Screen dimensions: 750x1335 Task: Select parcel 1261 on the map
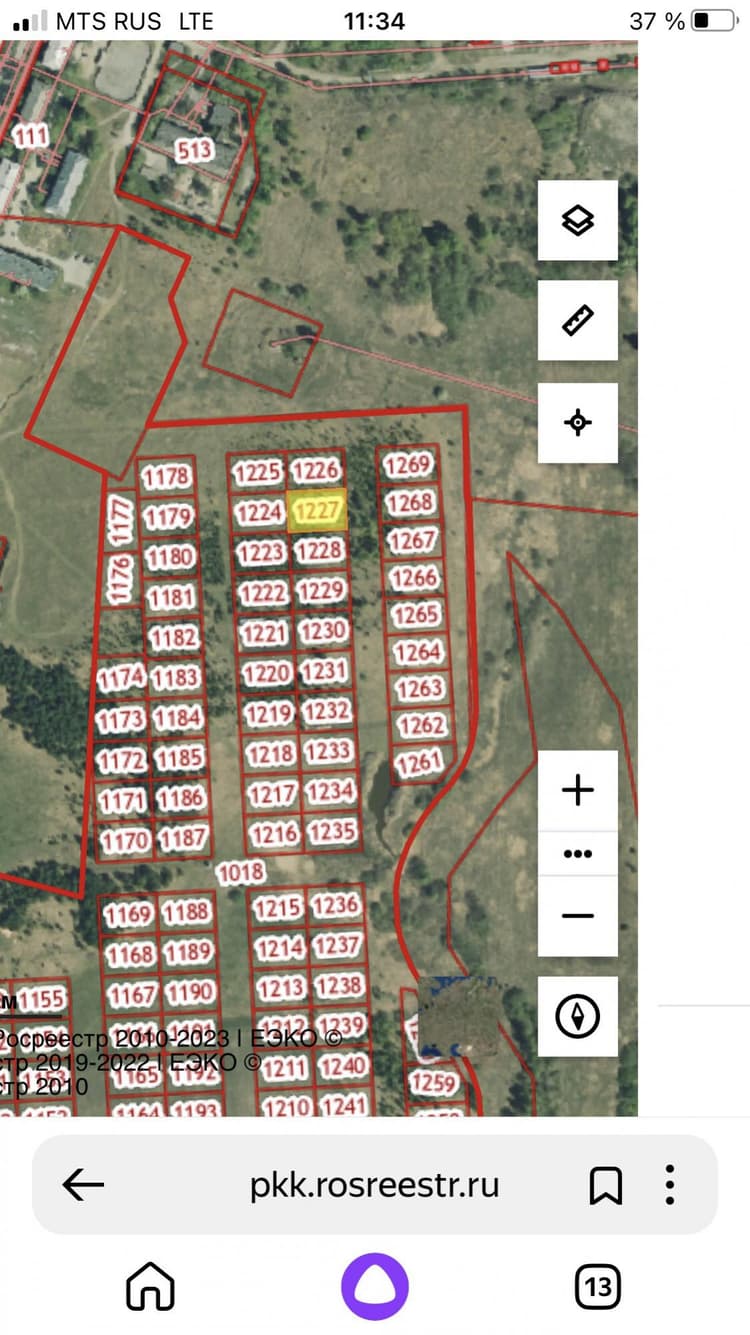(x=420, y=764)
